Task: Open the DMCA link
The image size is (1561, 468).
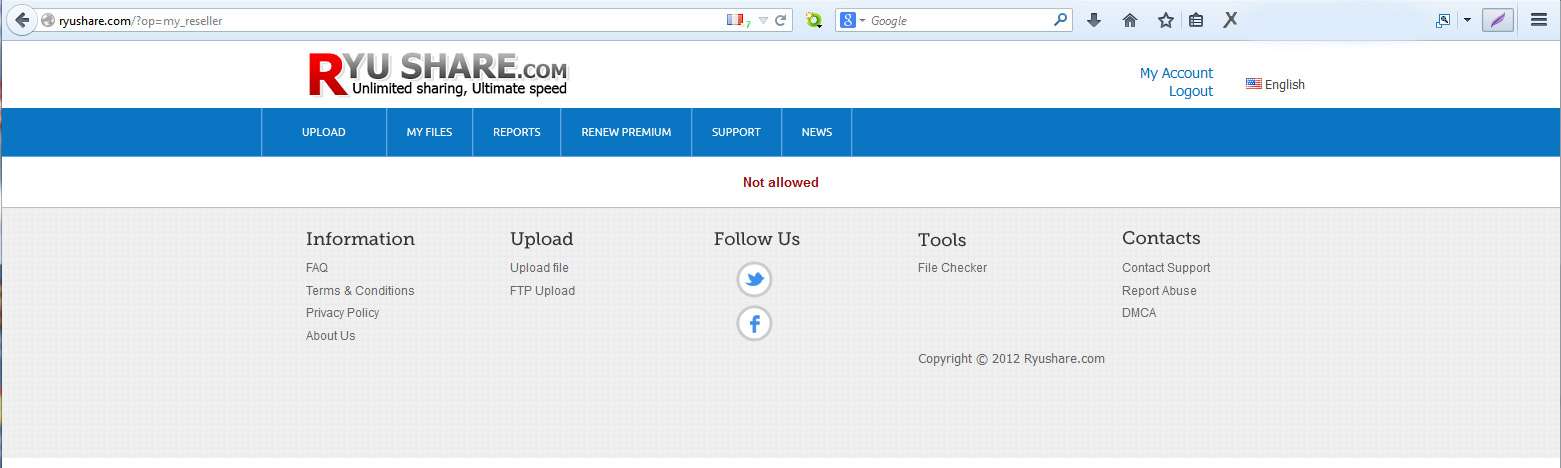Action: pyautogui.click(x=1139, y=313)
